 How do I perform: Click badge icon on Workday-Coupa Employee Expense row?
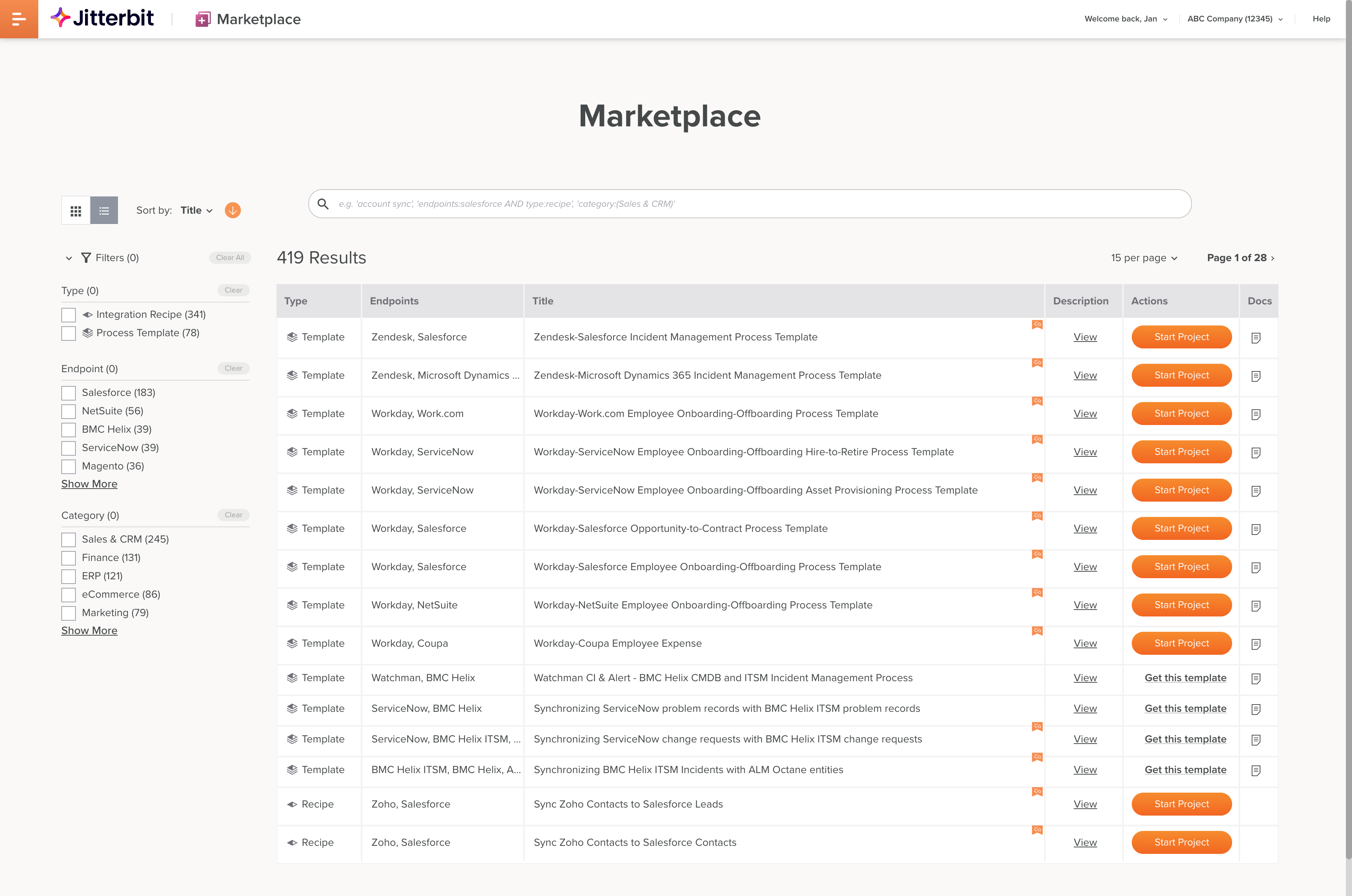1037,631
